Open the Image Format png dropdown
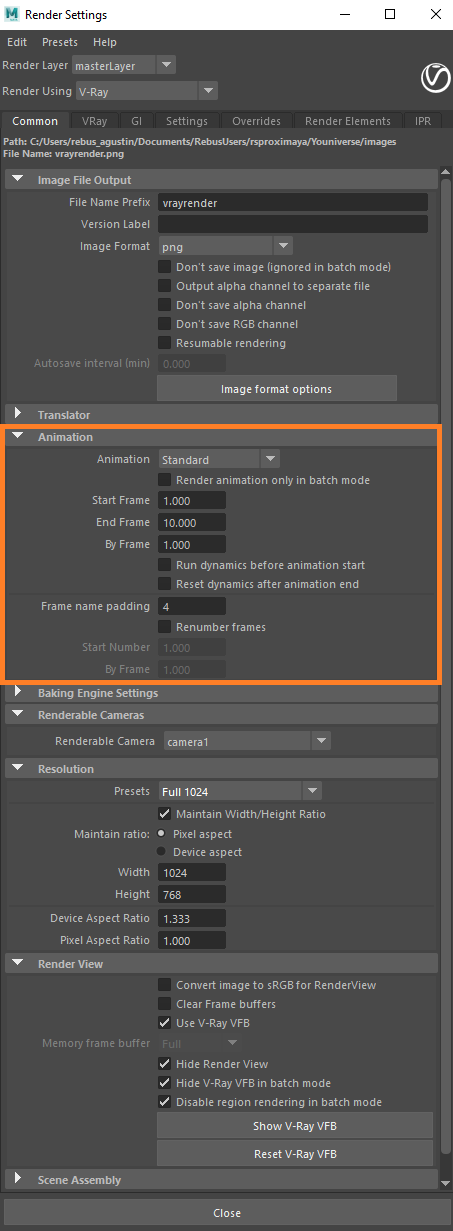This screenshot has height=1231, width=453. [x=225, y=246]
